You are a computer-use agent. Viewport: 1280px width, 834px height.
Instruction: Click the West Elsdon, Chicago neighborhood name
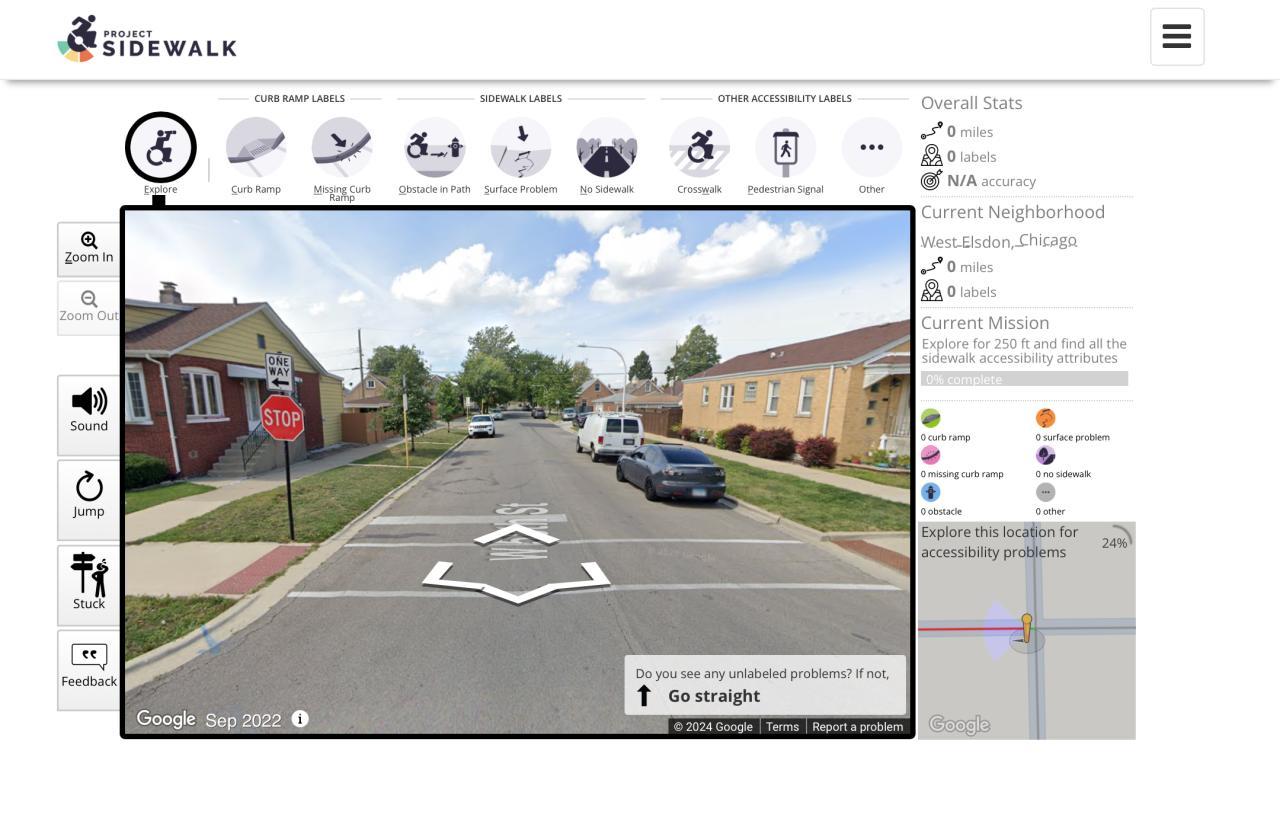coord(999,241)
